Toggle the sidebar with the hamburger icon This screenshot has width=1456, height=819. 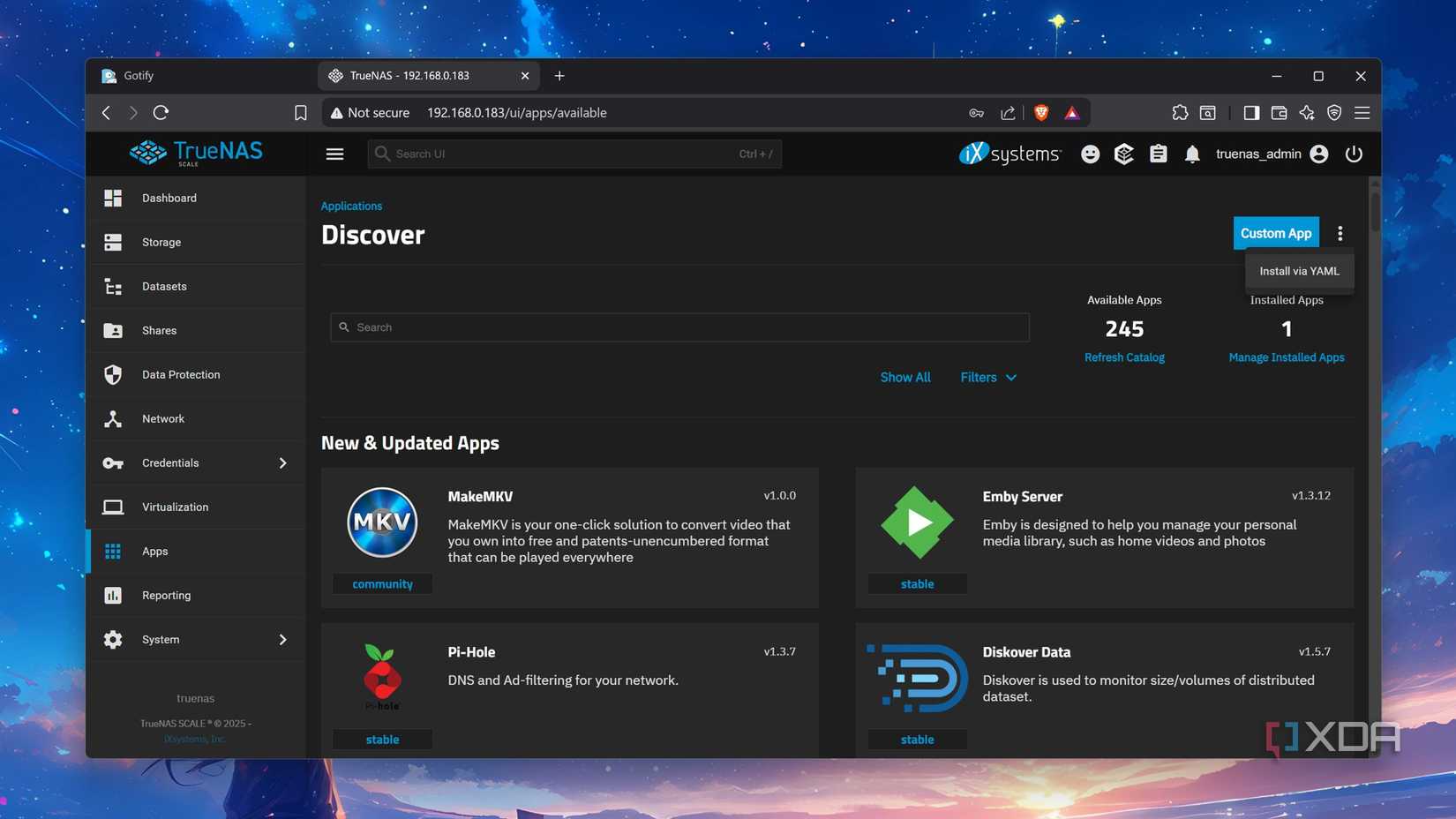[334, 154]
